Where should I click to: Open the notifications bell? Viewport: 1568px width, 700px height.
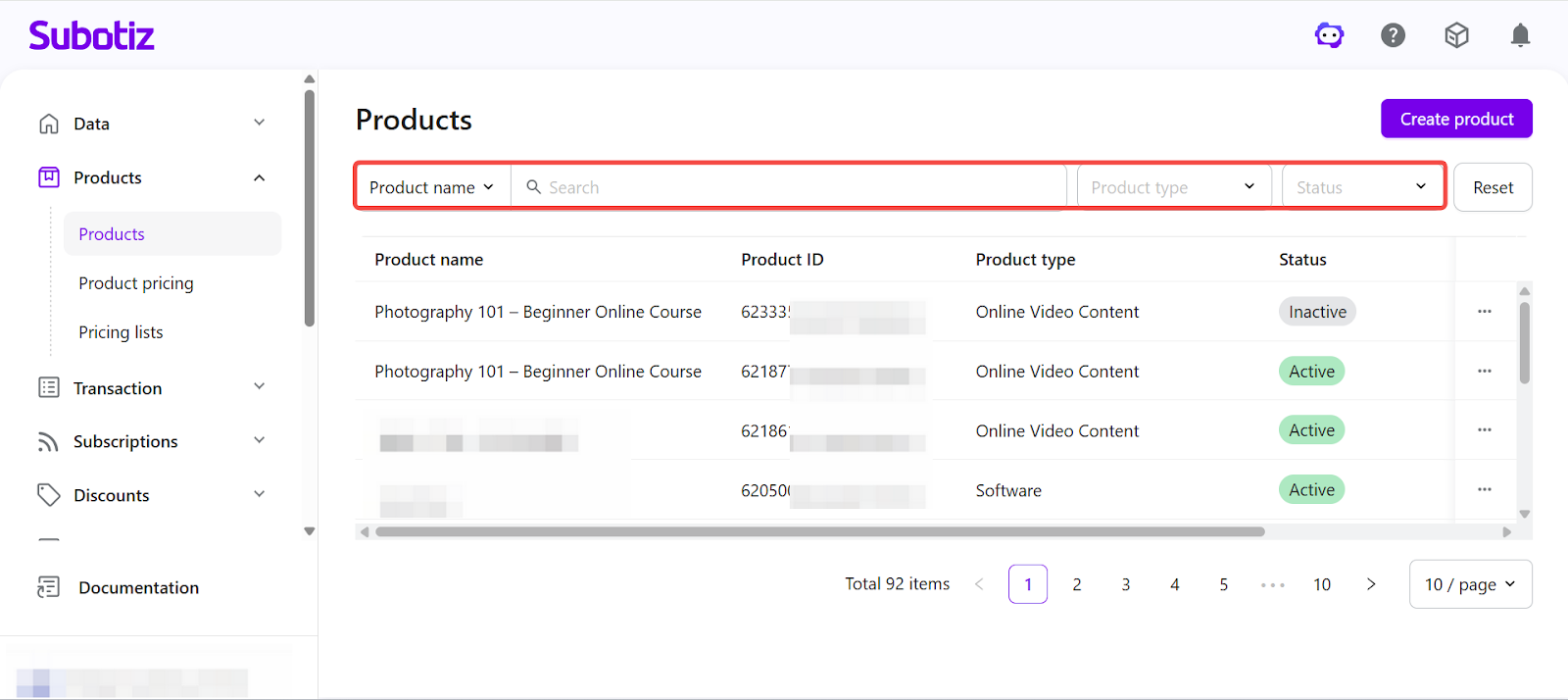point(1520,36)
